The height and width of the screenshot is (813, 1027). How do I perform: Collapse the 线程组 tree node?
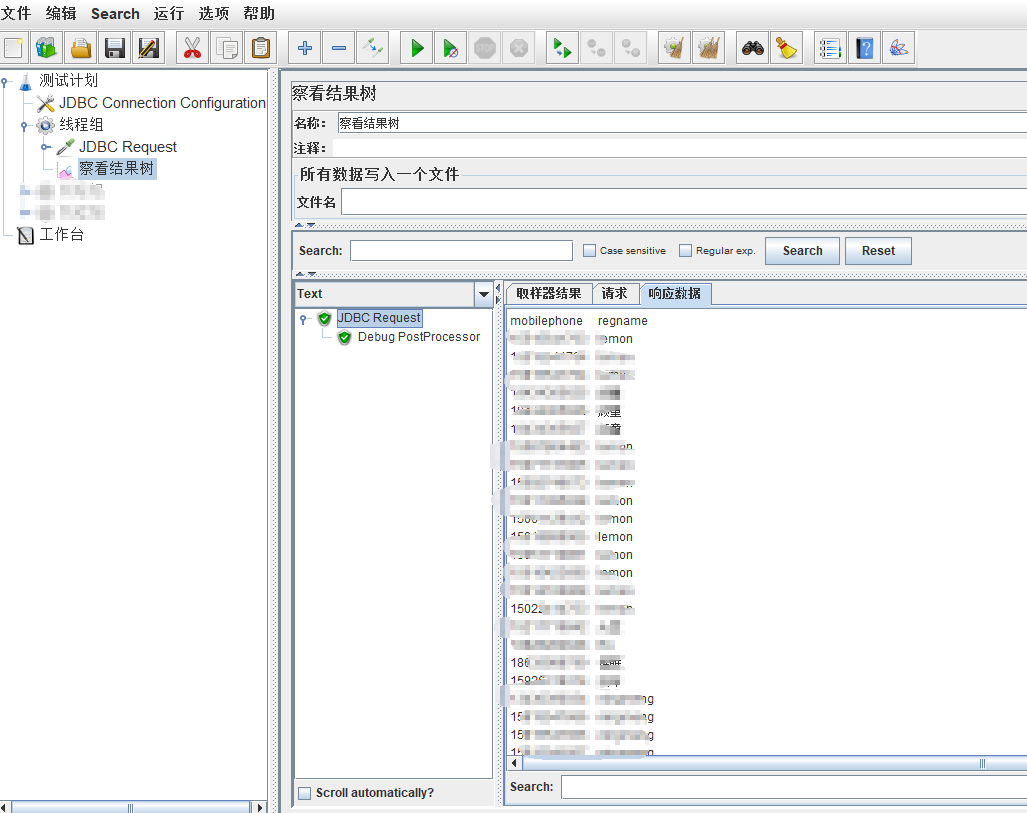(x=25, y=125)
